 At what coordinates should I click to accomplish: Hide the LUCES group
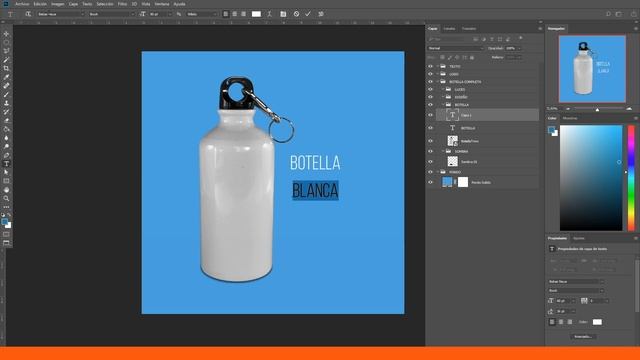tap(430, 89)
